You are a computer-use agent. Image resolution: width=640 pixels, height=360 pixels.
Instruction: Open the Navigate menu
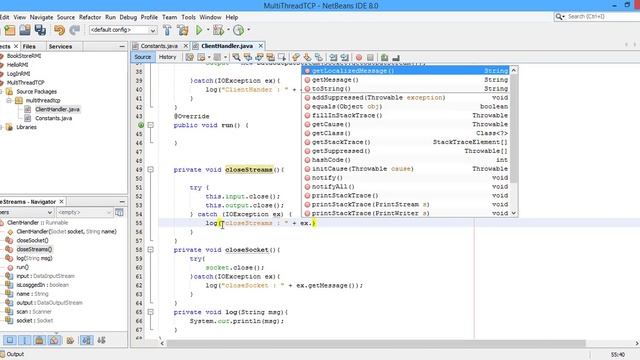coord(41,17)
